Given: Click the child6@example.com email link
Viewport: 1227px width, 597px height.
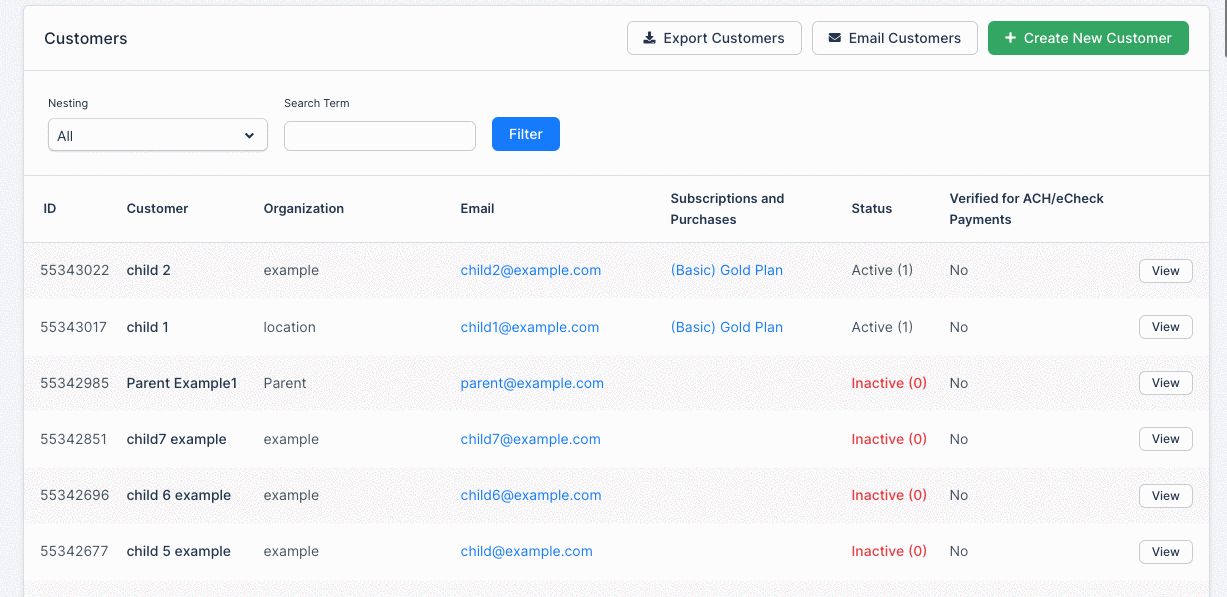Looking at the screenshot, I should click(x=531, y=495).
